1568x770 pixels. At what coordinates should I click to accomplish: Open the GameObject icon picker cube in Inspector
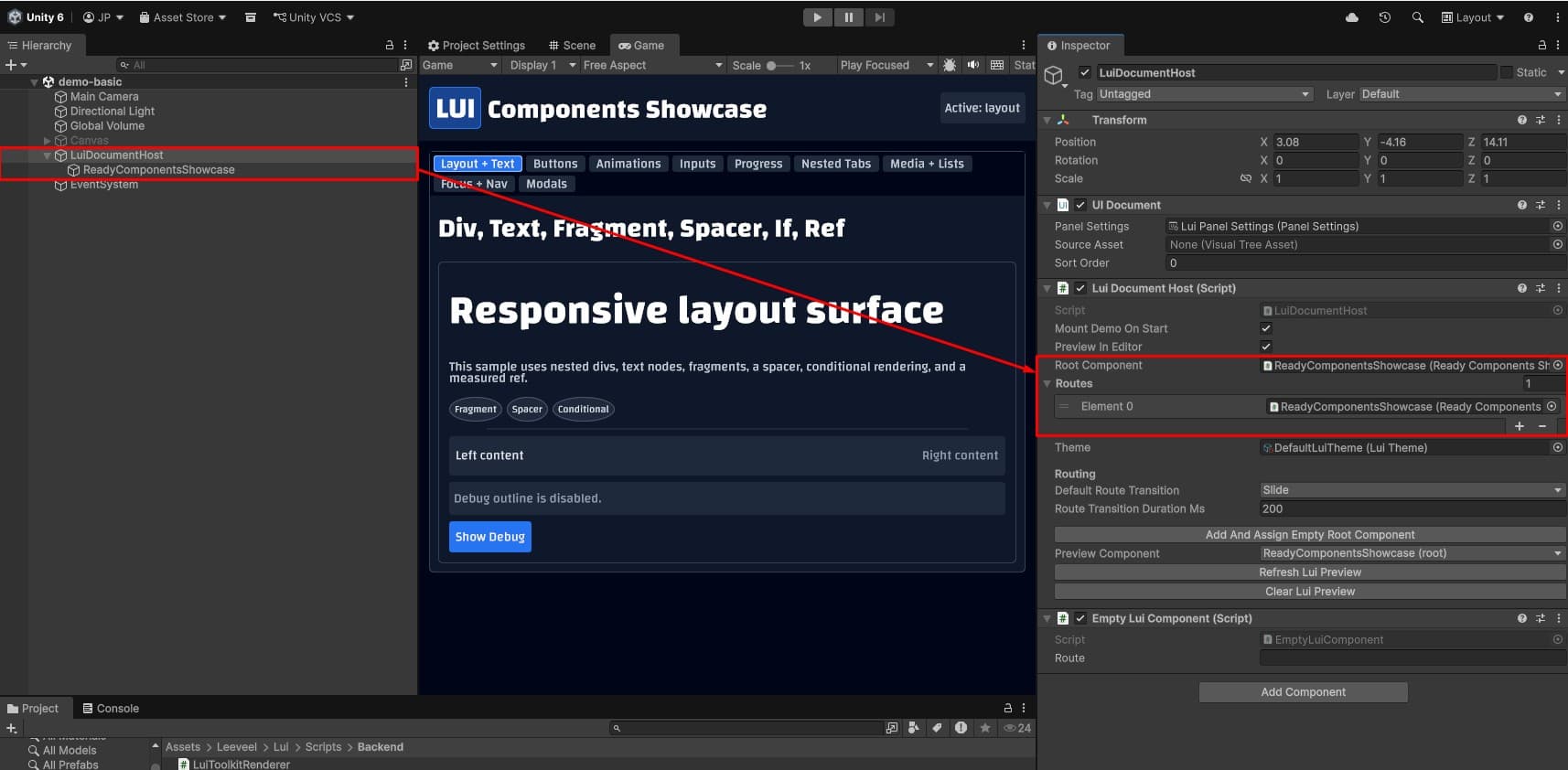1054,75
